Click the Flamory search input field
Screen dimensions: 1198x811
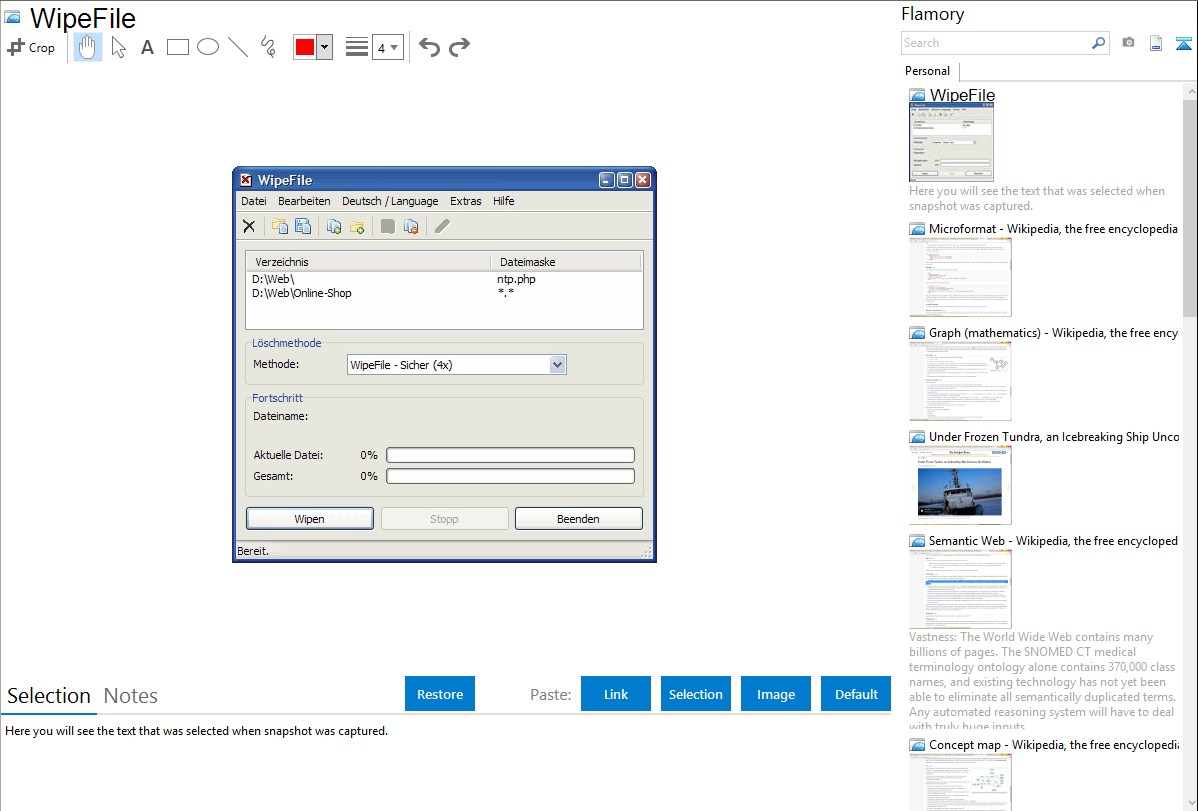996,43
